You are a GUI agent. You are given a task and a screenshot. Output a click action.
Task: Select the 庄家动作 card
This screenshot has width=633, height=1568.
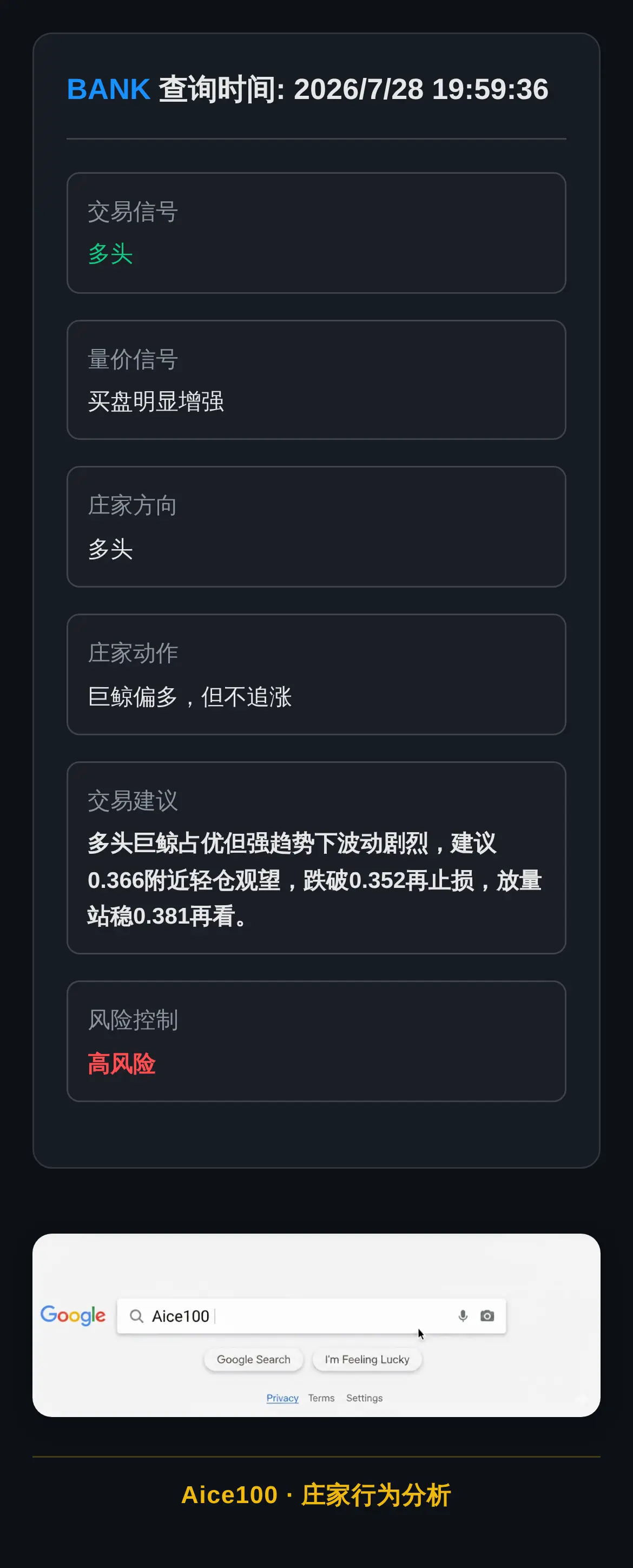[316, 674]
